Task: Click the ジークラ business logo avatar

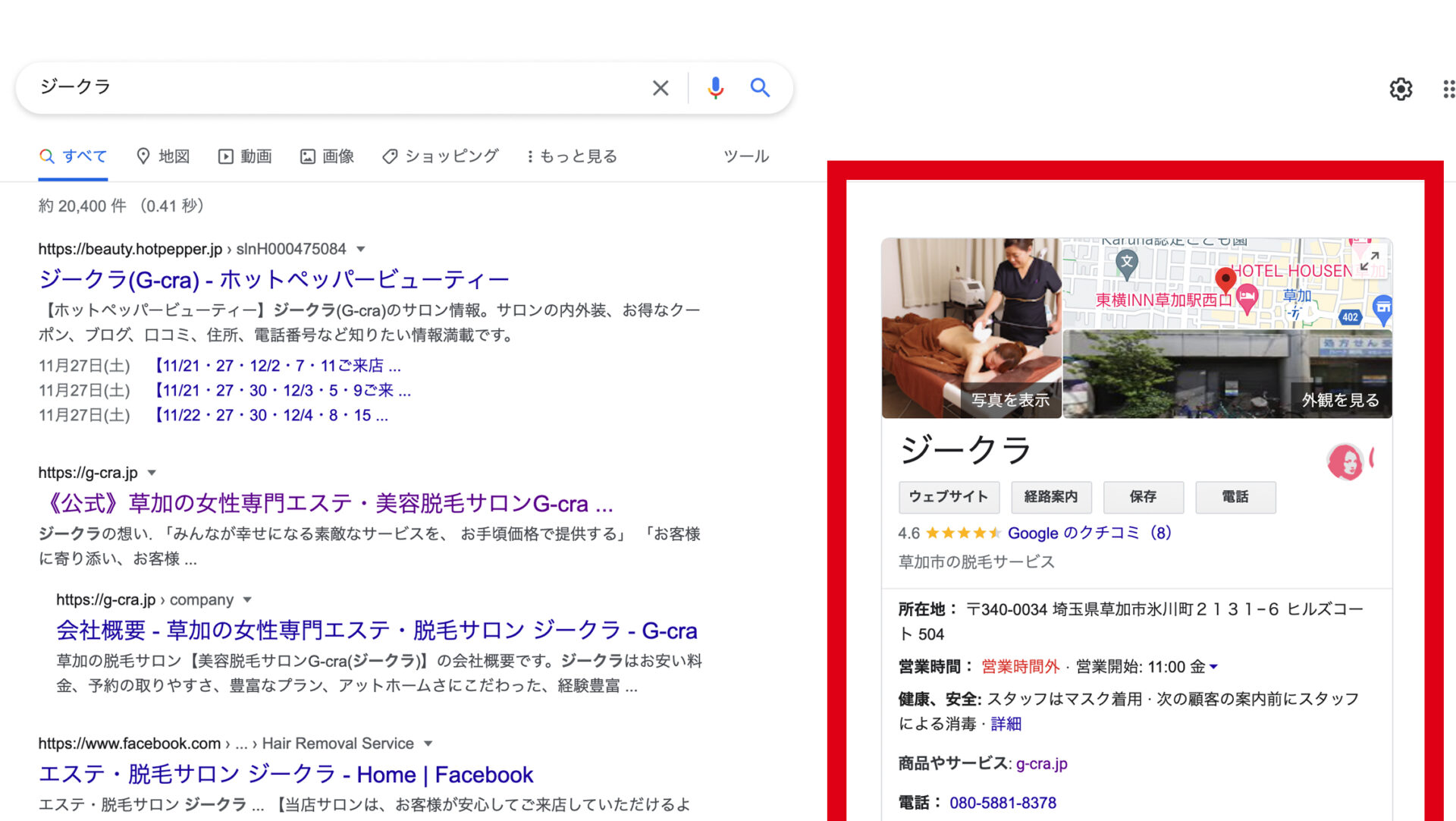Action: [x=1345, y=461]
